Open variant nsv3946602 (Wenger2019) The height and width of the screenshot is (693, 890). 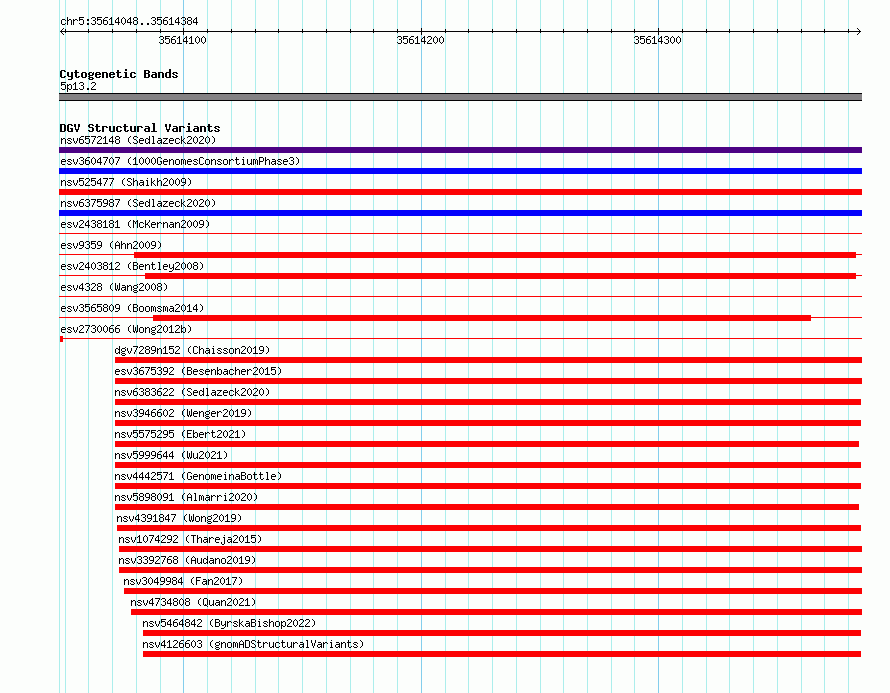pos(183,413)
